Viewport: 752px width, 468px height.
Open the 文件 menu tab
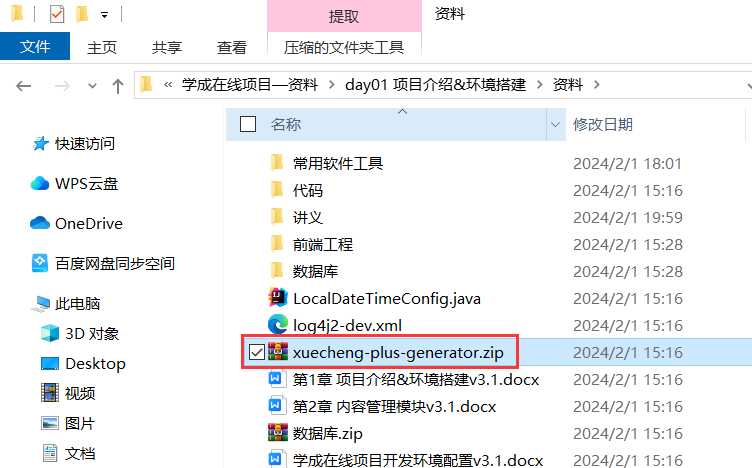(x=35, y=47)
